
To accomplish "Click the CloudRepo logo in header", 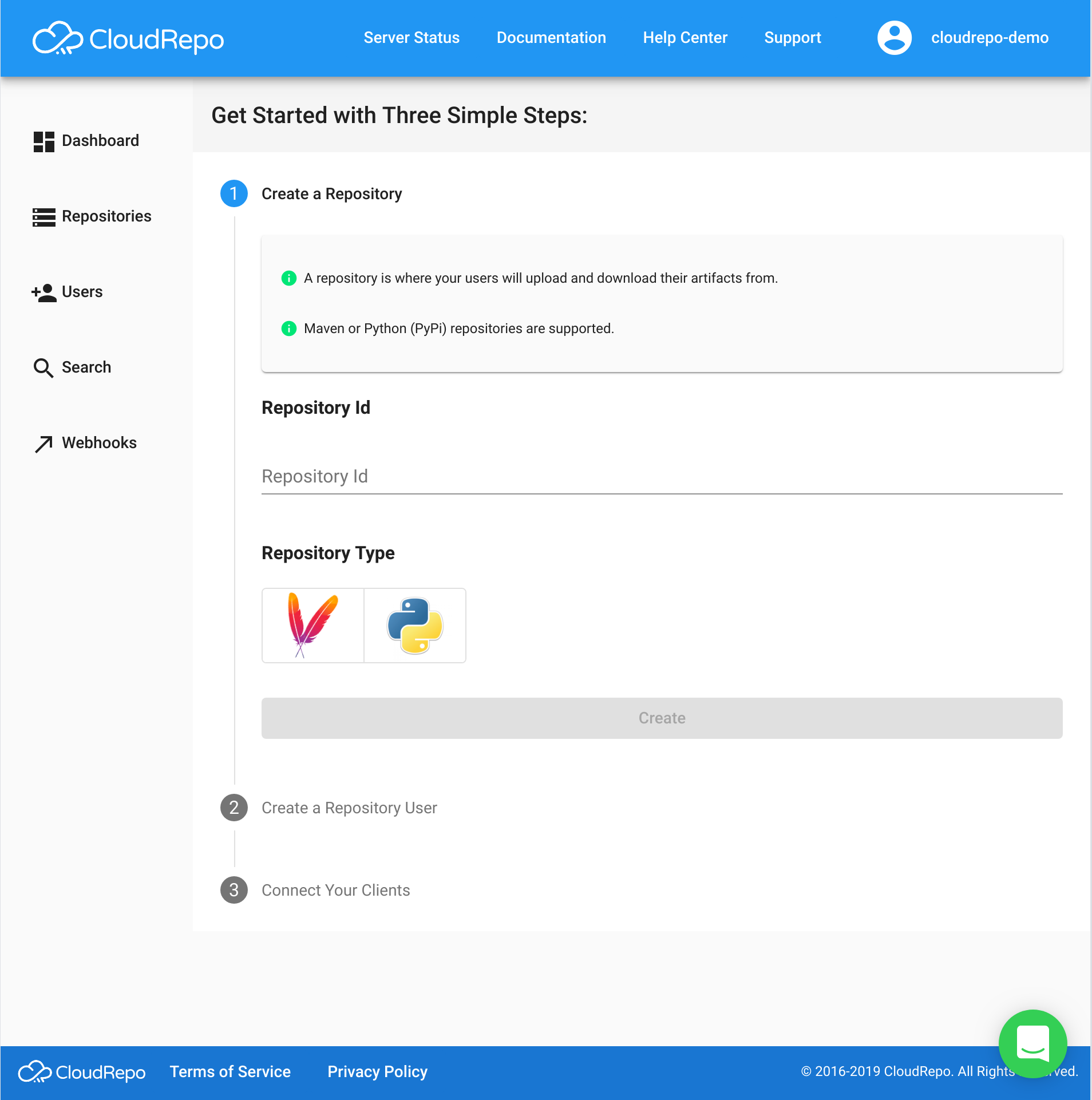I will pos(128,38).
